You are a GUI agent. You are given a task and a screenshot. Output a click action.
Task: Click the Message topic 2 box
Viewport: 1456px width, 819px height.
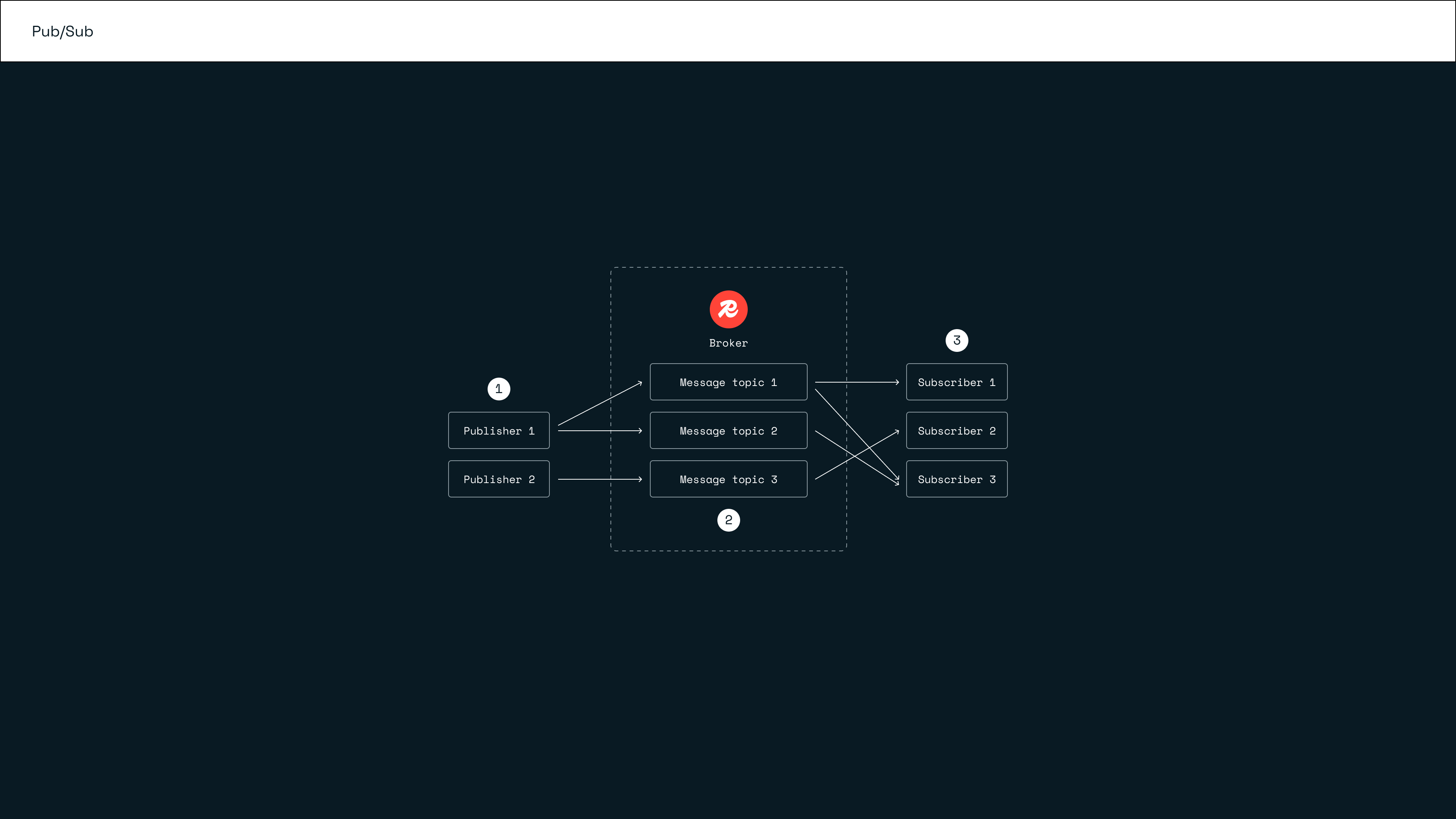pyautogui.click(x=728, y=431)
